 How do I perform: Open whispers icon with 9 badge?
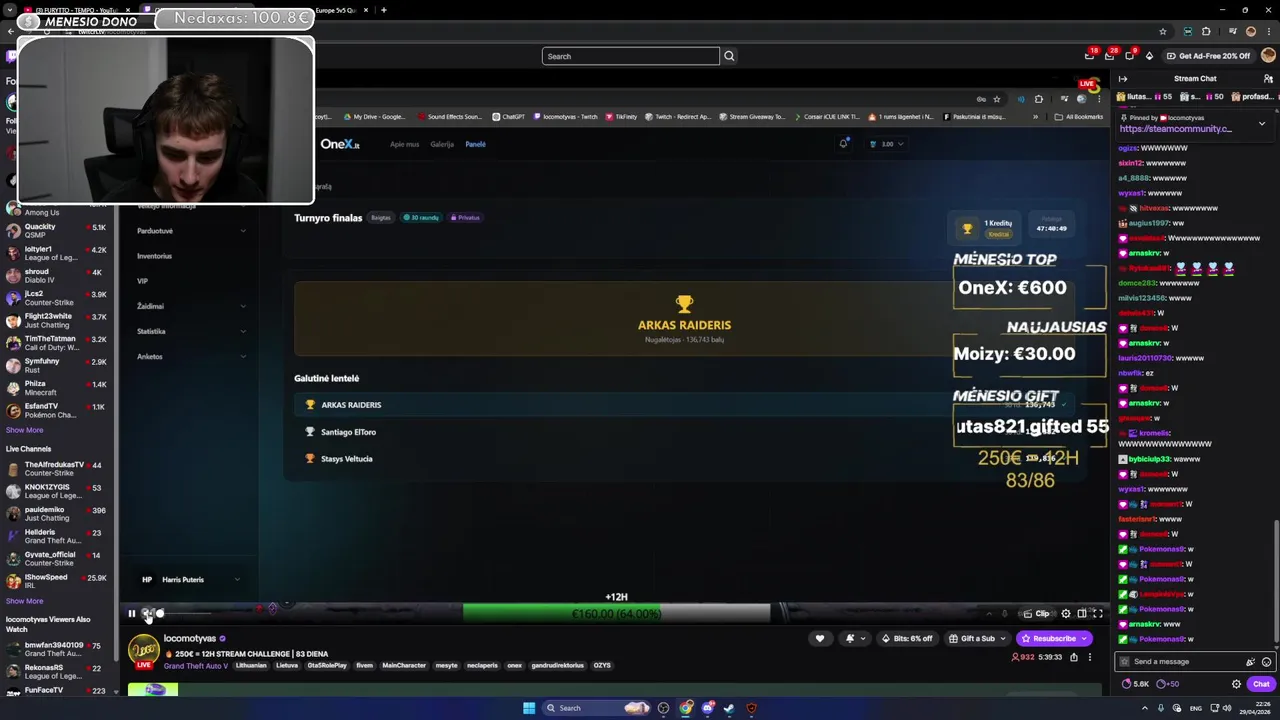coord(1129,55)
